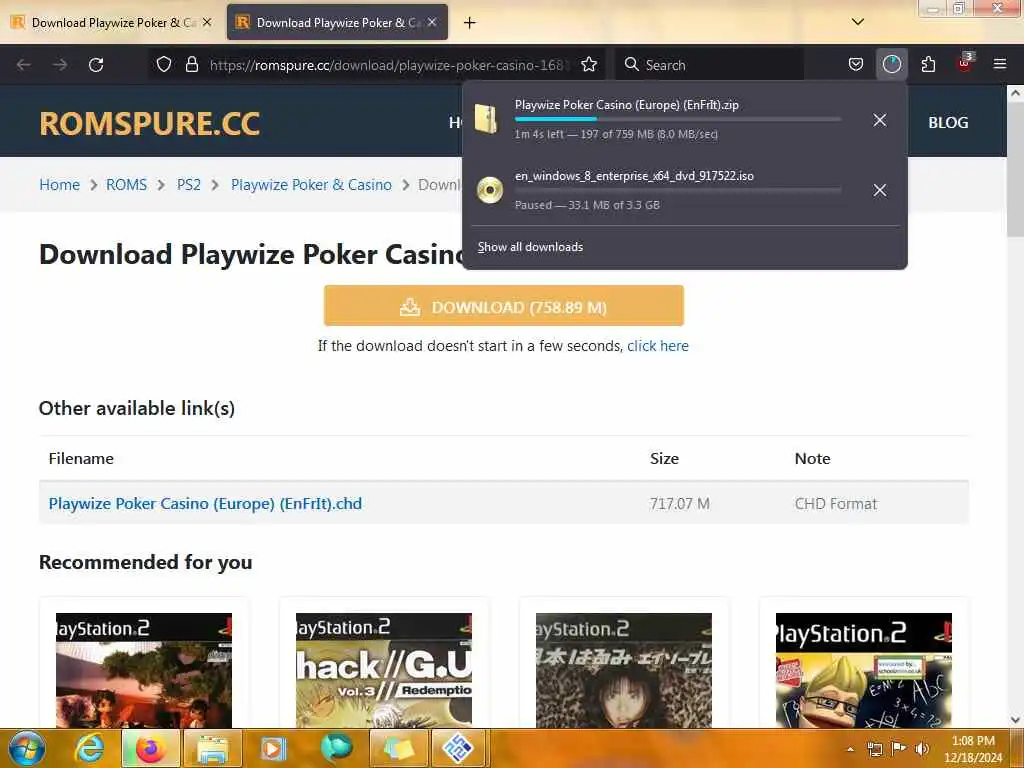Click the scrollbar up arrow
The height and width of the screenshot is (768, 1024).
(x=1015, y=93)
